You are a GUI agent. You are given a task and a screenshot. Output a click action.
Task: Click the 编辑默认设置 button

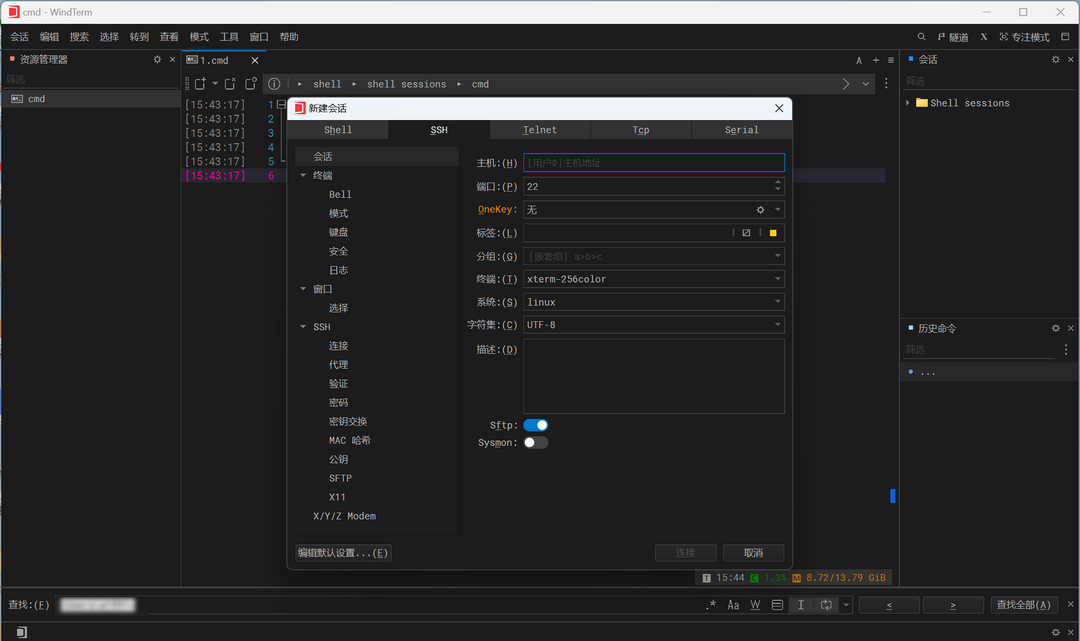point(343,553)
